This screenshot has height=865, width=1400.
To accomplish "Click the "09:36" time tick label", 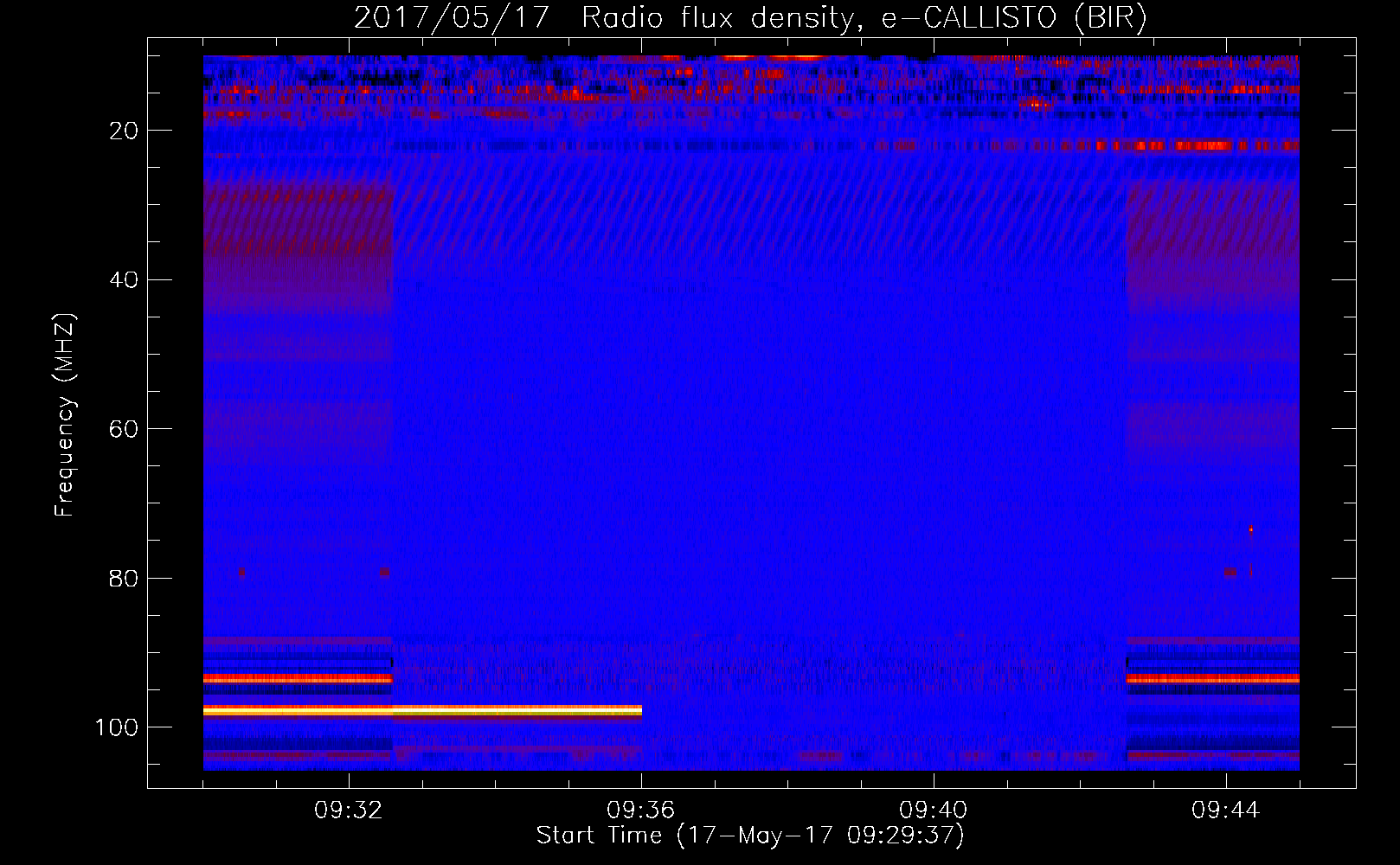I will (x=641, y=811).
